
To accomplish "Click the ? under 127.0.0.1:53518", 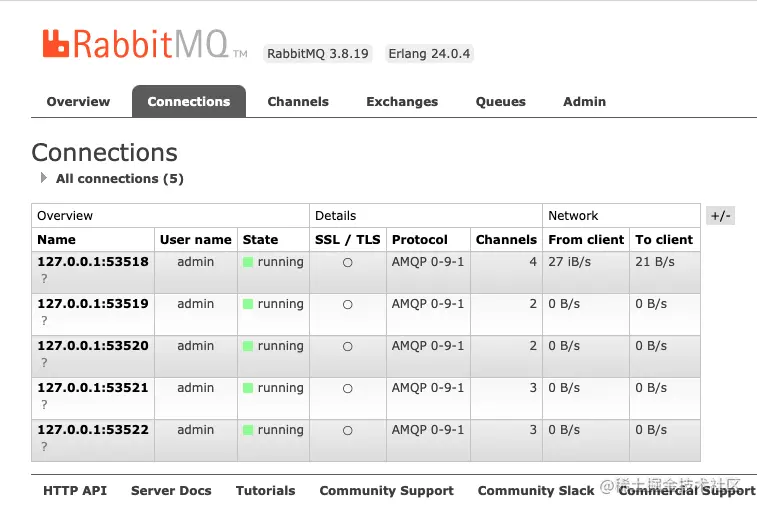I will (44, 279).
